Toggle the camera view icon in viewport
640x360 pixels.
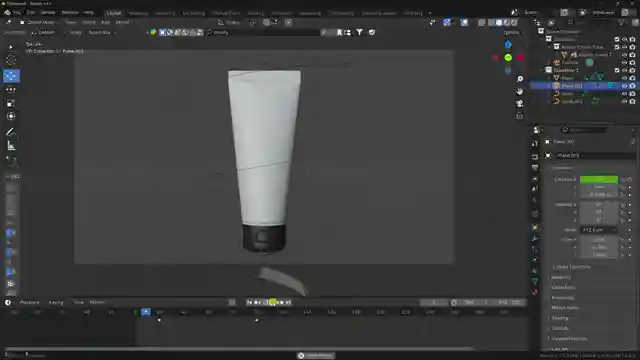[519, 104]
